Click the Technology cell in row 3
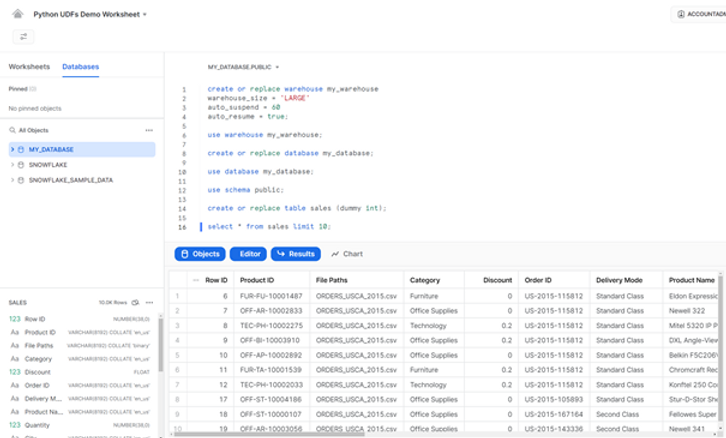This screenshot has width=726, height=438. pyautogui.click(x=434, y=325)
